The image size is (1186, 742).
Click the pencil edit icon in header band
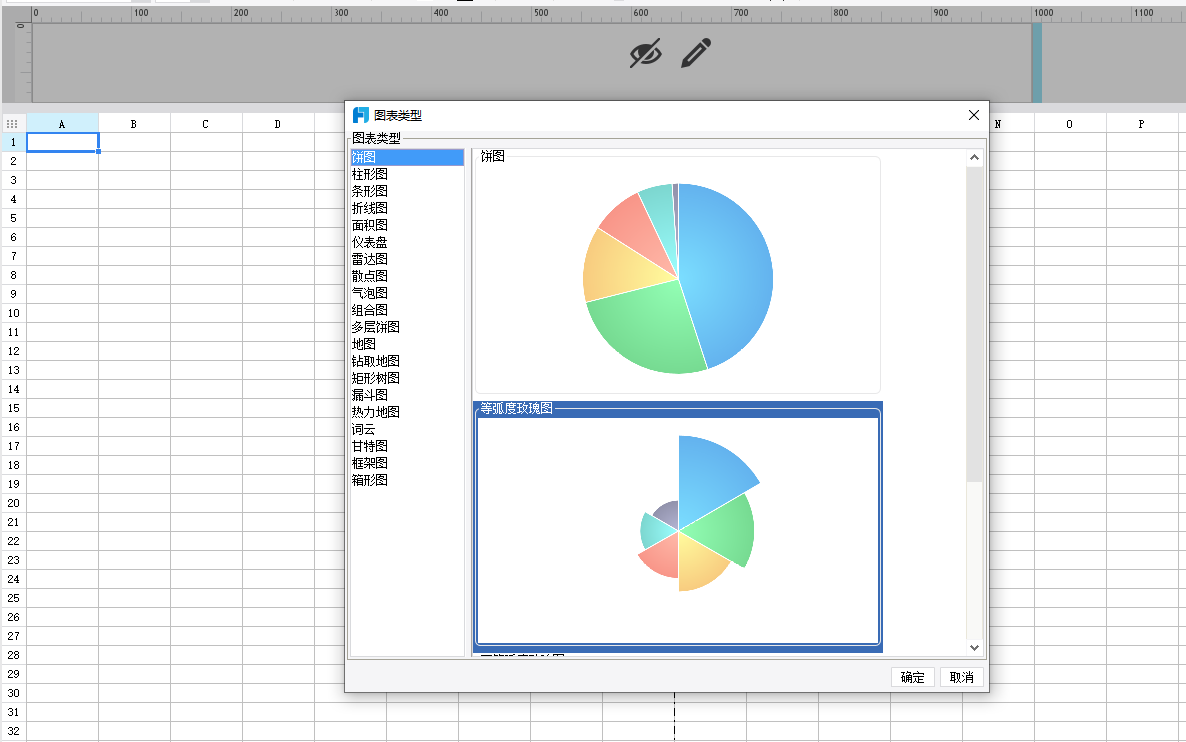click(696, 54)
